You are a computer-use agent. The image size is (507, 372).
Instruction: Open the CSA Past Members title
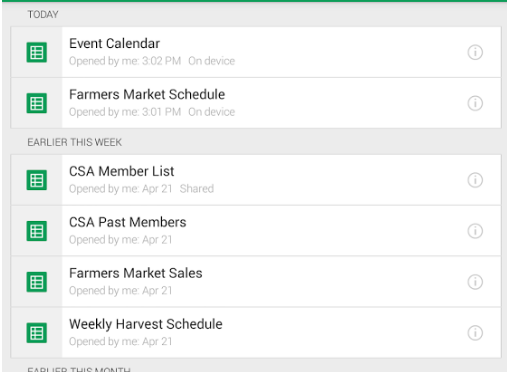(x=128, y=222)
